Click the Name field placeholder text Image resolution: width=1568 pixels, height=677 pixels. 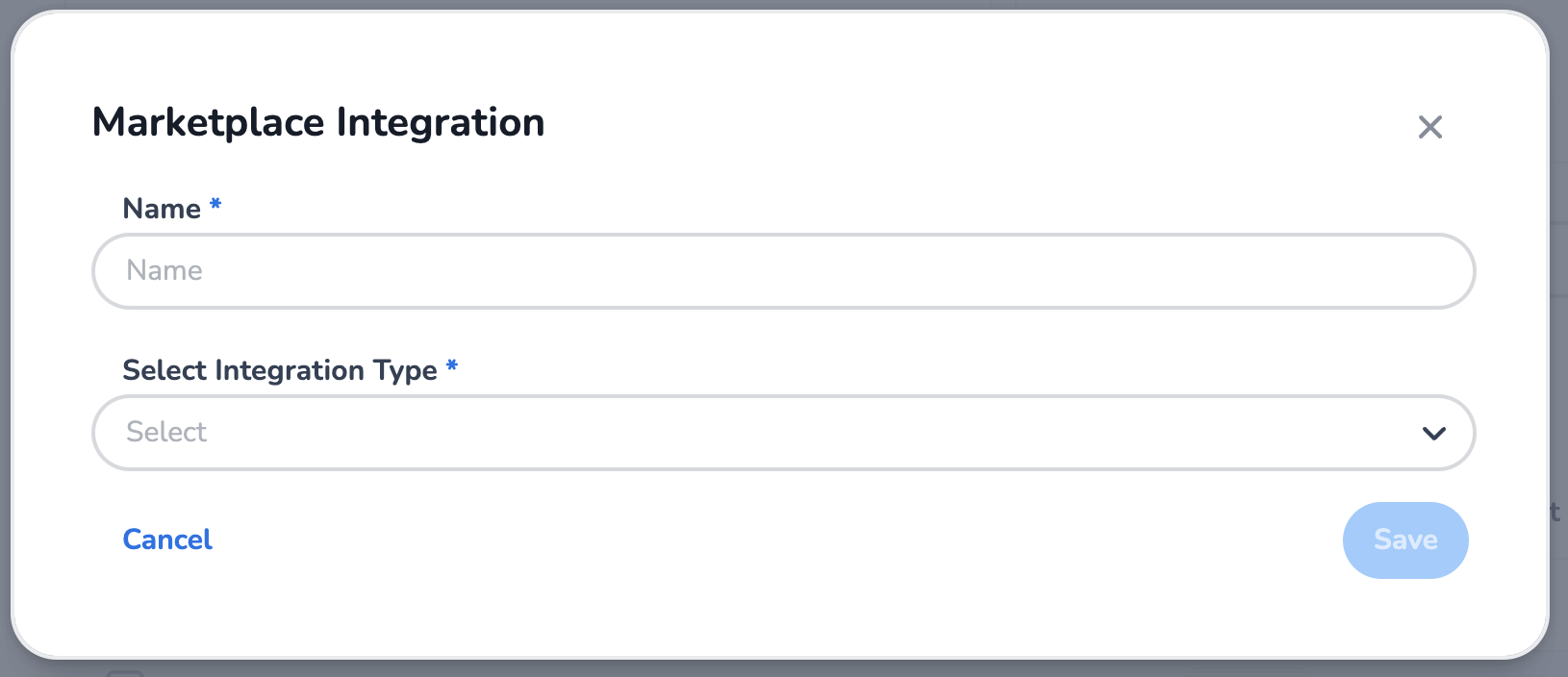[163, 270]
